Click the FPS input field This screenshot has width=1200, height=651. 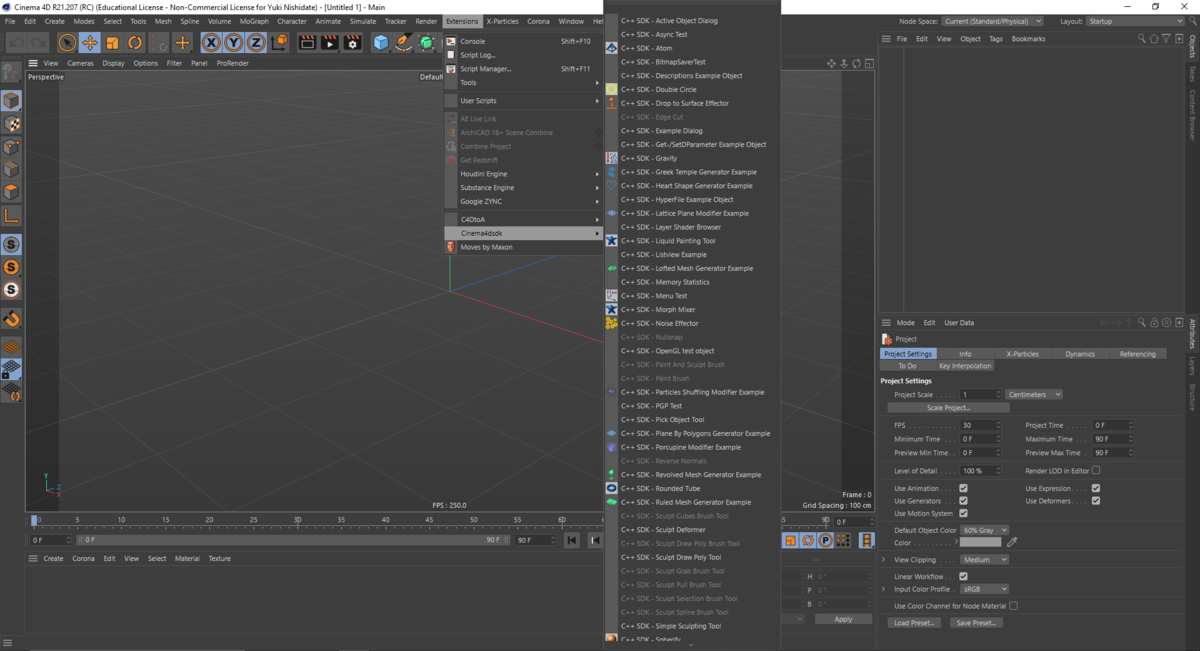click(980, 425)
